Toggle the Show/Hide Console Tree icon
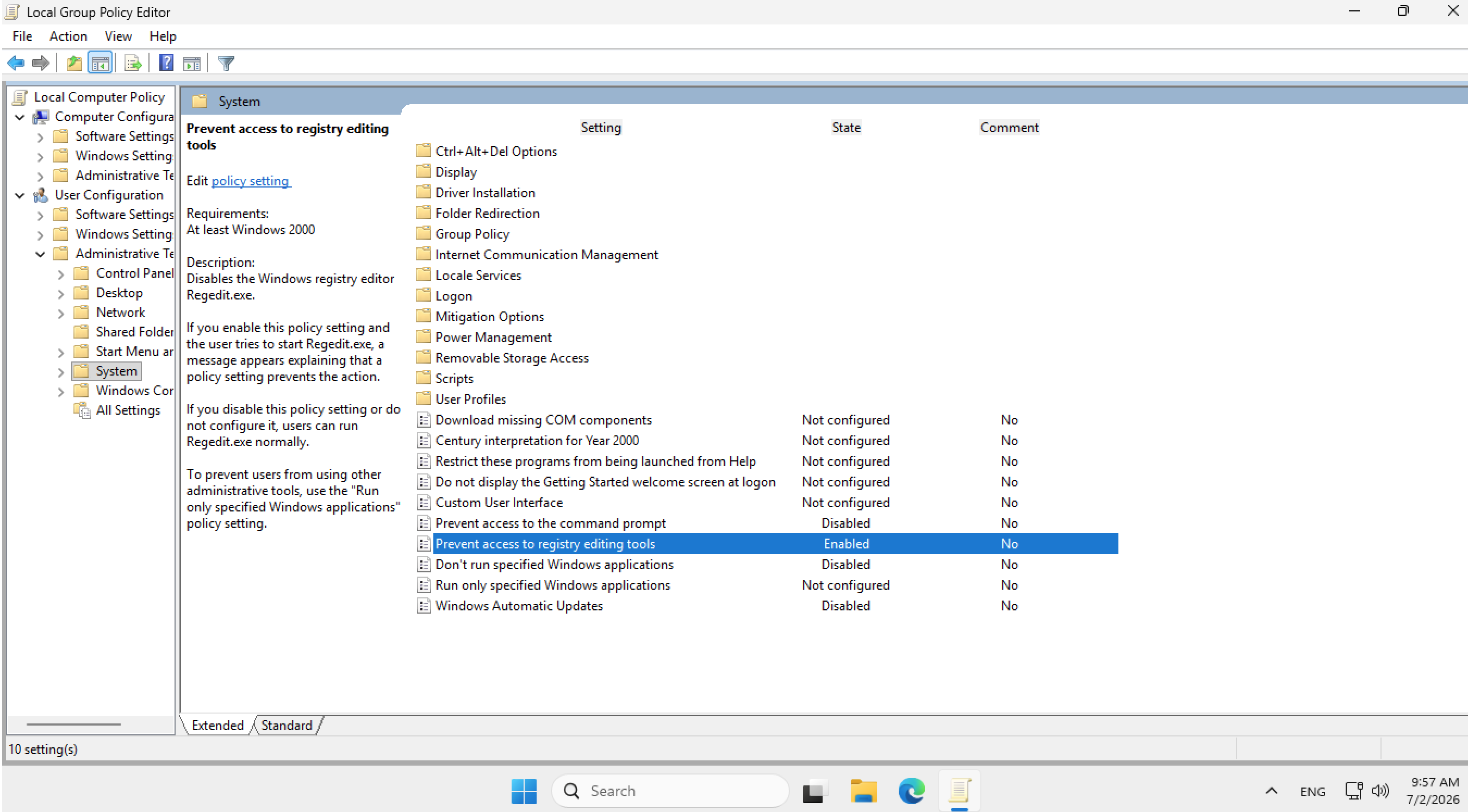Image resolution: width=1468 pixels, height=812 pixels. tap(100, 63)
